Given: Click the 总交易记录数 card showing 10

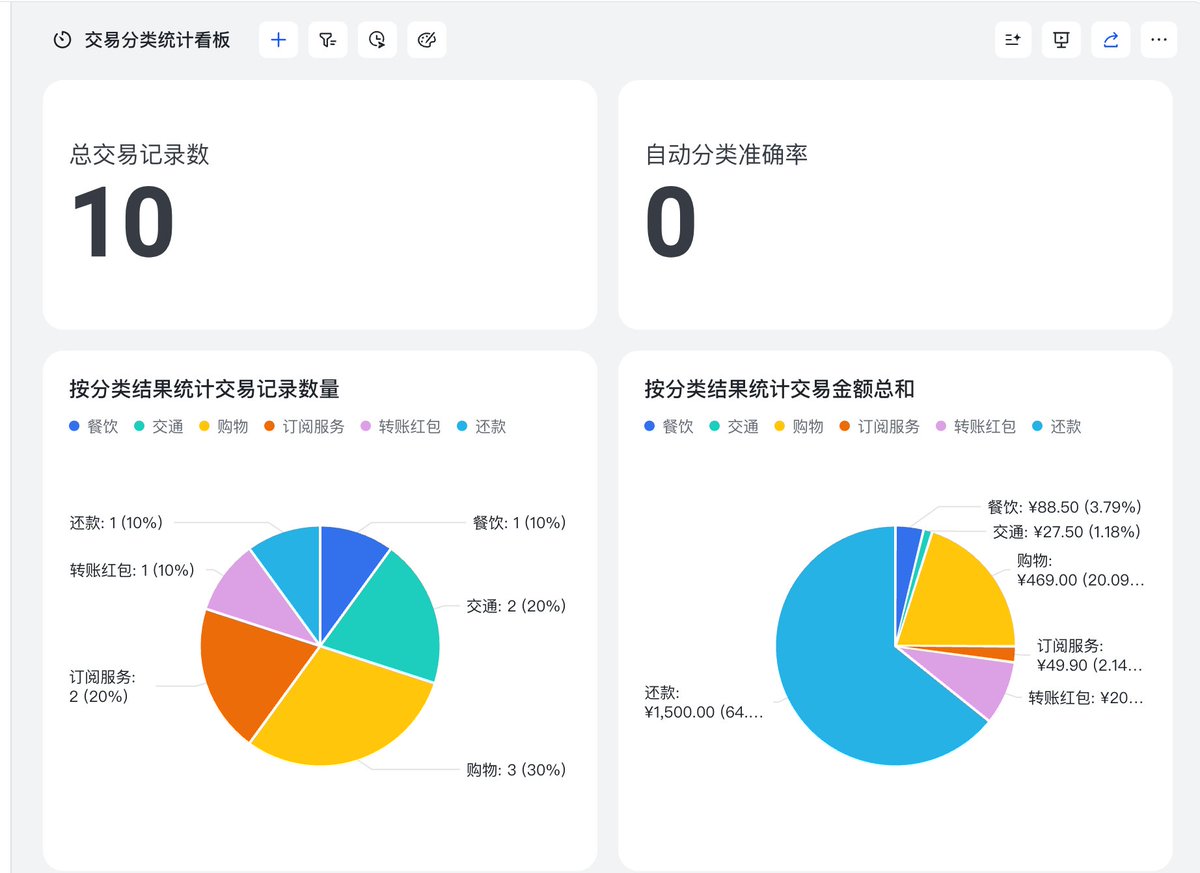Looking at the screenshot, I should (x=320, y=205).
